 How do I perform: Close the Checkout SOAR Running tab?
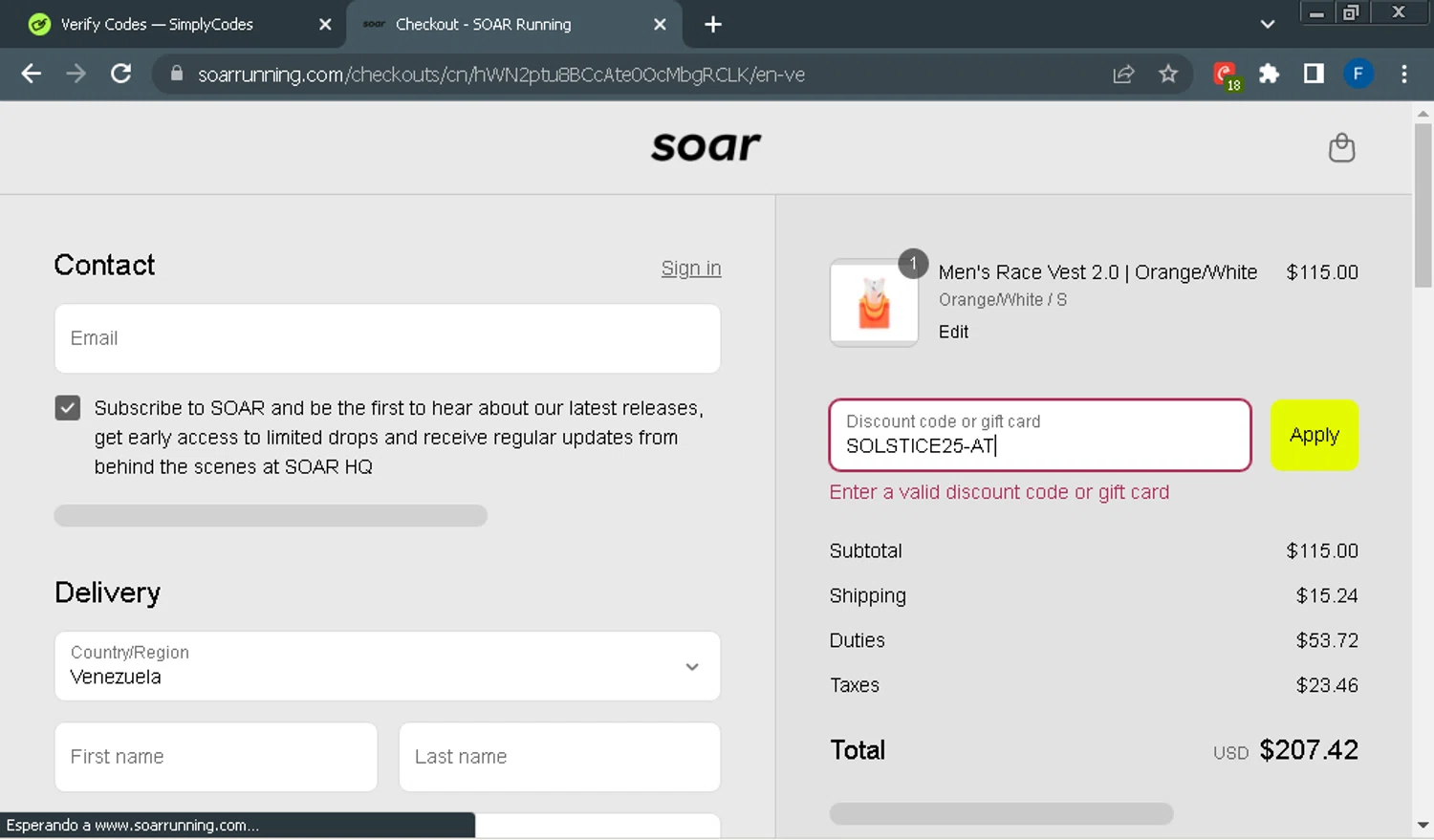660,25
